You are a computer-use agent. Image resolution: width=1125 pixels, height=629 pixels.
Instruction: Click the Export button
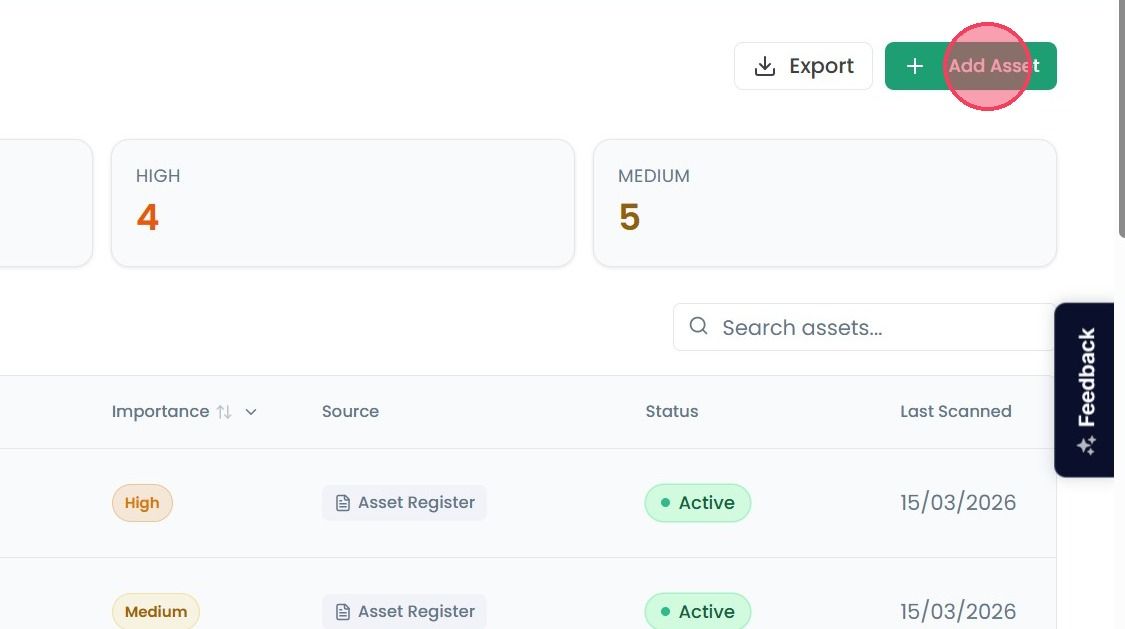[x=803, y=66]
